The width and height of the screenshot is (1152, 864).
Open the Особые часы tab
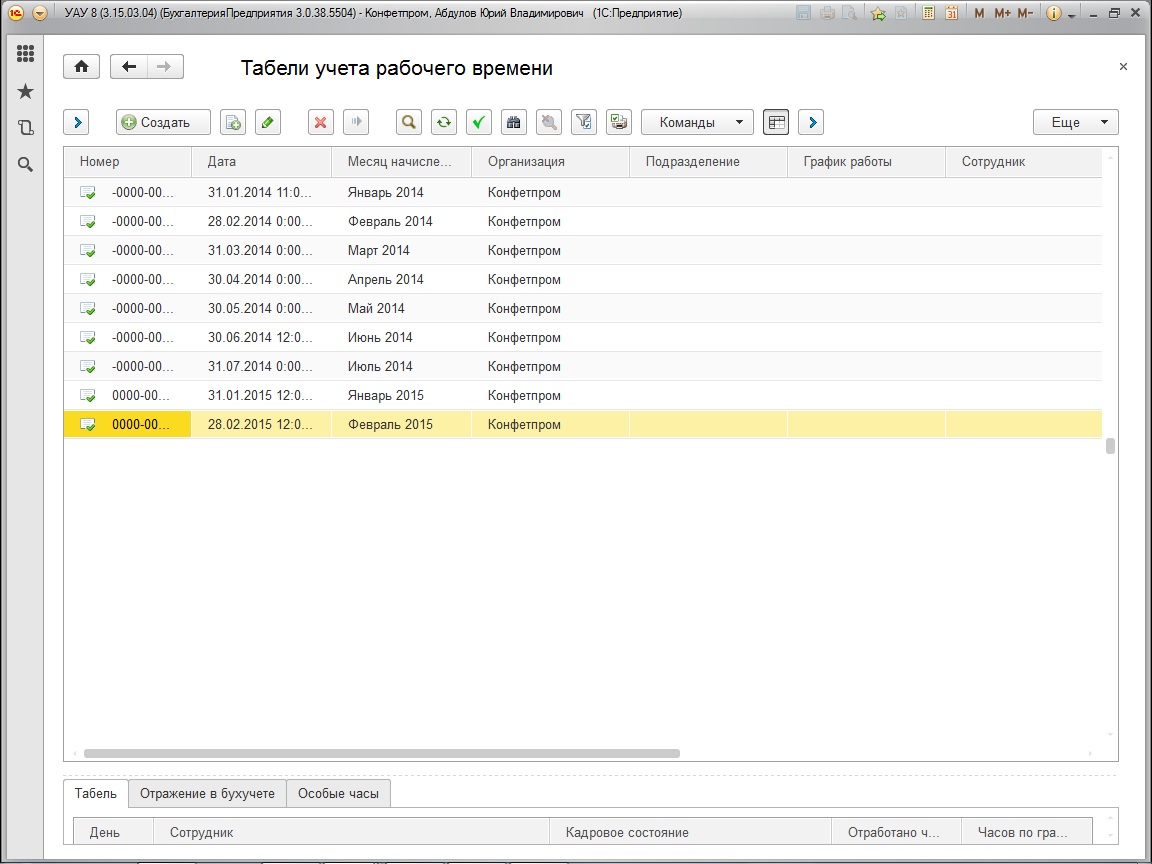pyautogui.click(x=338, y=794)
